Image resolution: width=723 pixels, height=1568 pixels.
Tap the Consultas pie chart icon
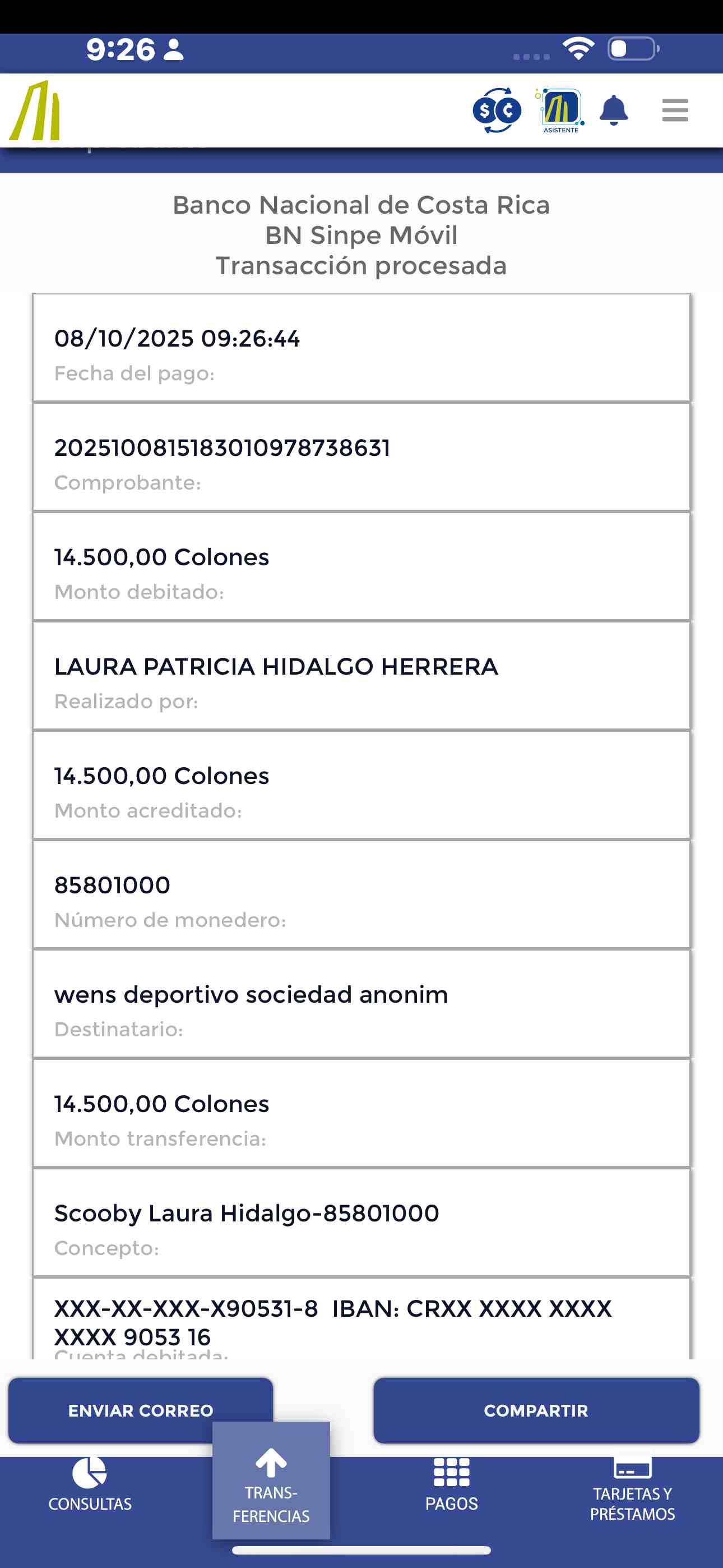point(90,1473)
